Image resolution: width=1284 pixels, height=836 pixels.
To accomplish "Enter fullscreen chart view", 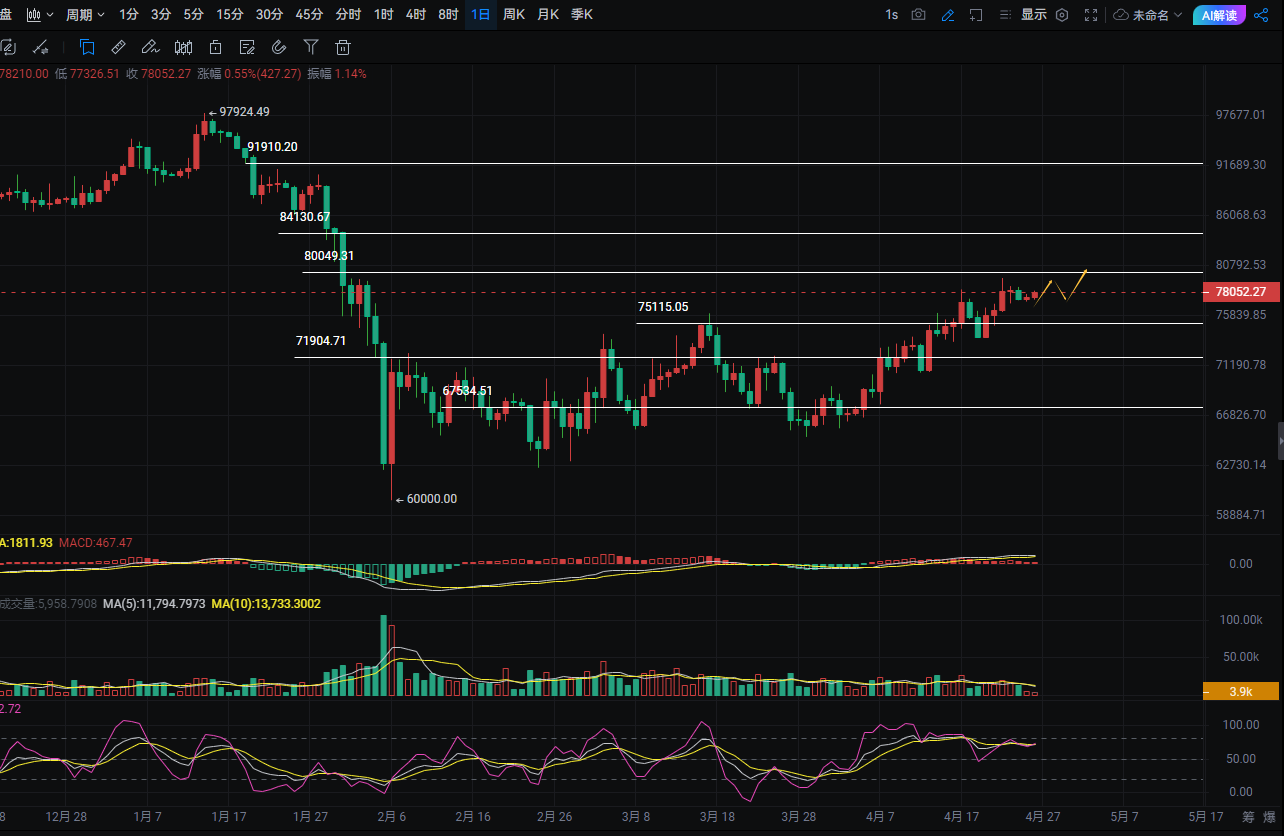I will point(1092,15).
